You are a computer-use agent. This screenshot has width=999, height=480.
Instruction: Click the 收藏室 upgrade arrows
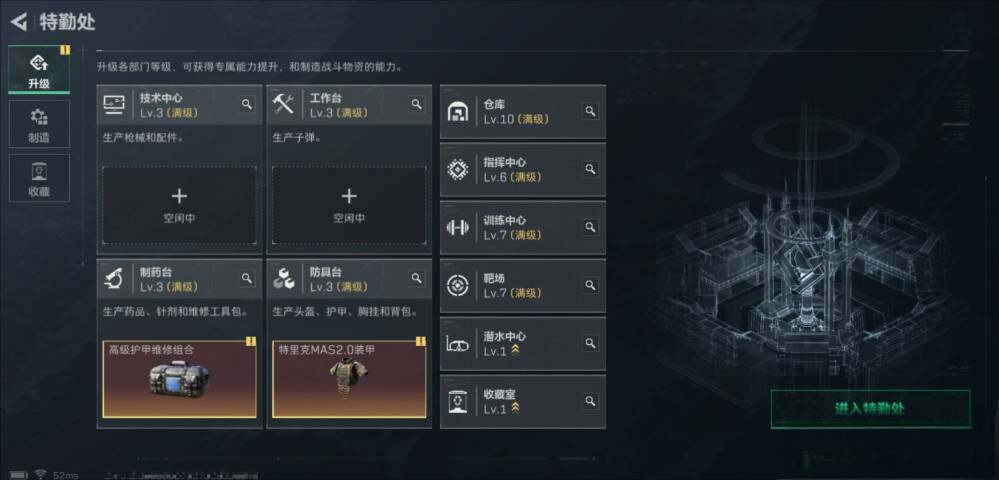(x=515, y=409)
